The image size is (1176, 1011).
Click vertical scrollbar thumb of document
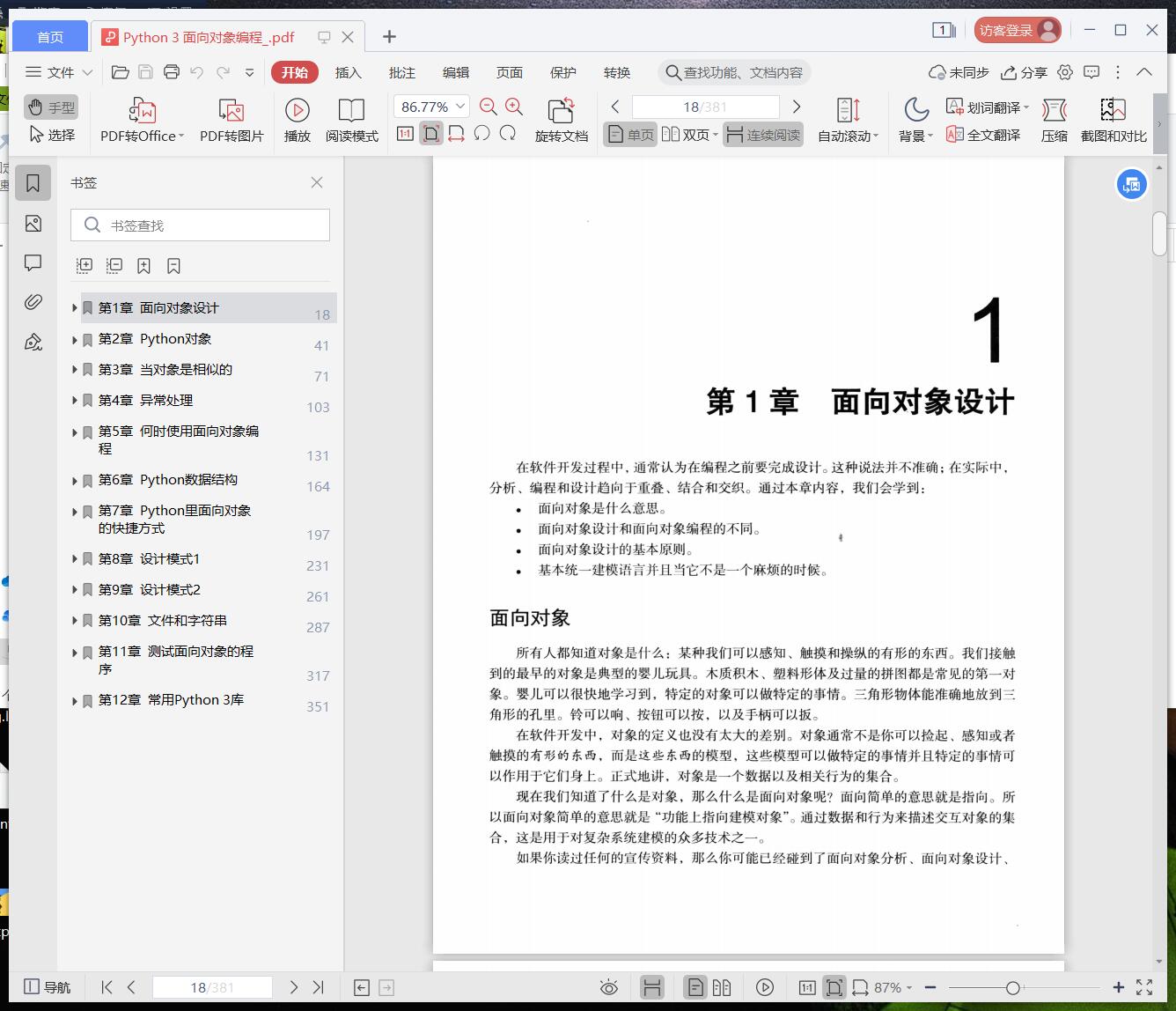pos(1159,233)
